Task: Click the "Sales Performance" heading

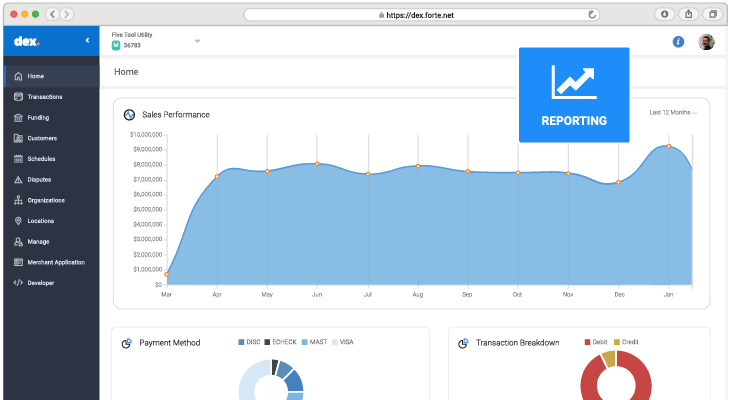Action: pos(176,115)
